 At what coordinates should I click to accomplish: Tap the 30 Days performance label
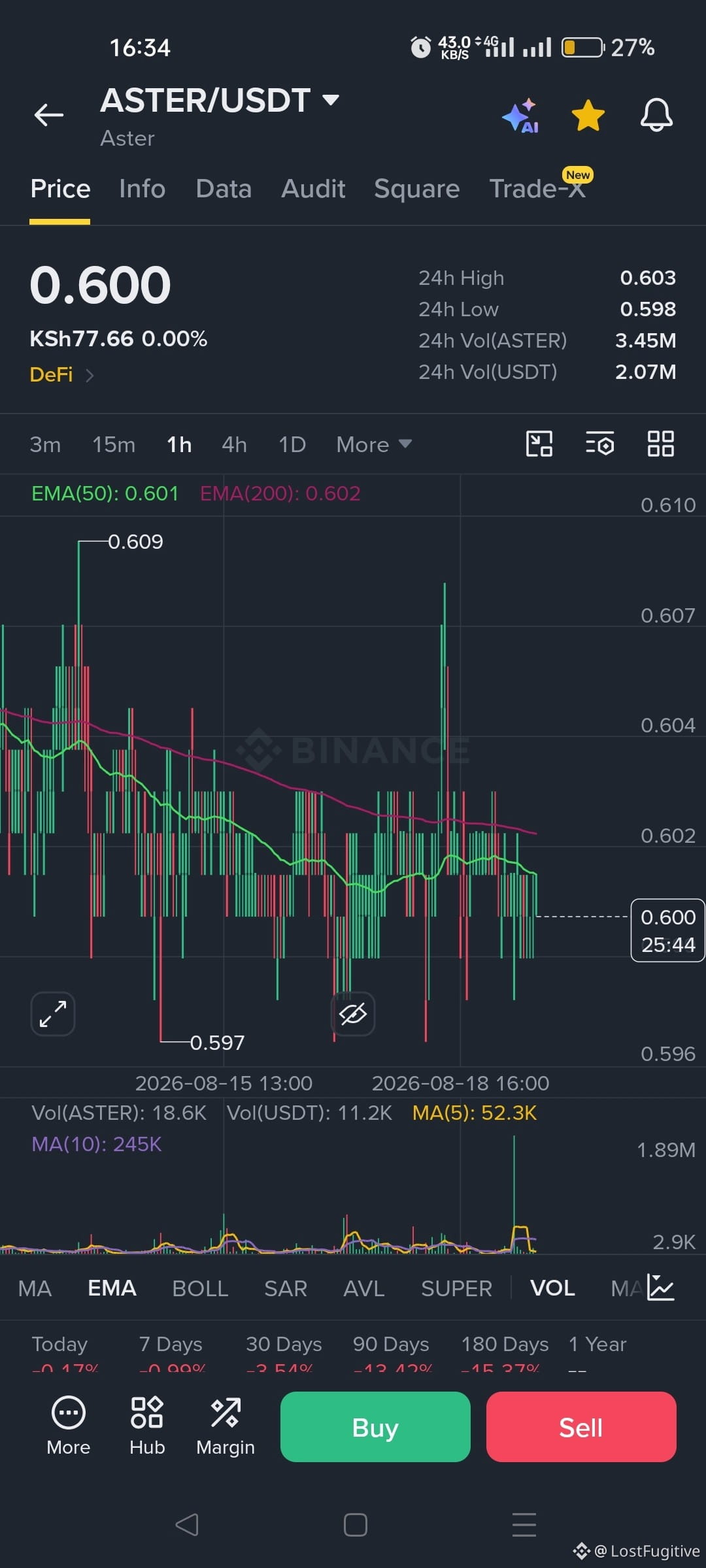pyautogui.click(x=284, y=1344)
